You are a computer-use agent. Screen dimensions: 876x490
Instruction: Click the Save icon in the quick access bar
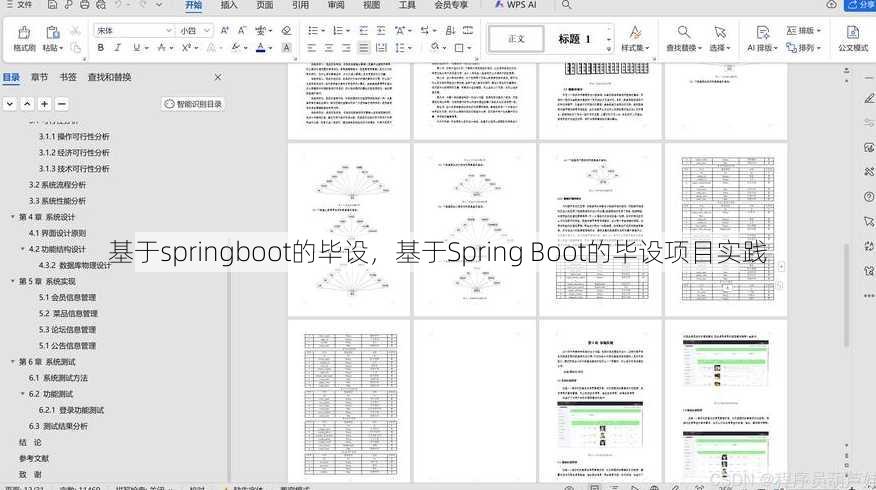pos(52,4)
